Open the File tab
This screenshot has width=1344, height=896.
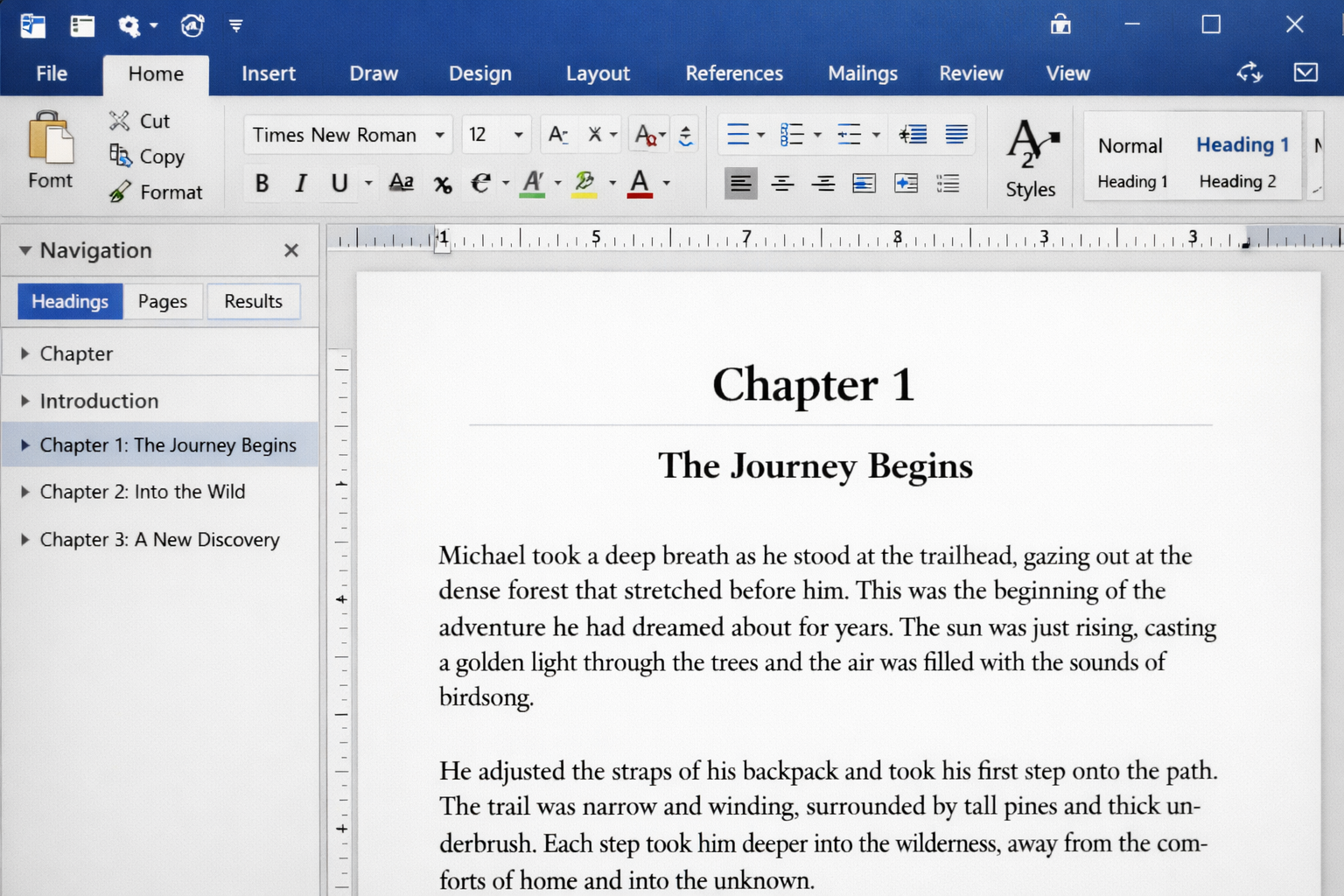(52, 73)
